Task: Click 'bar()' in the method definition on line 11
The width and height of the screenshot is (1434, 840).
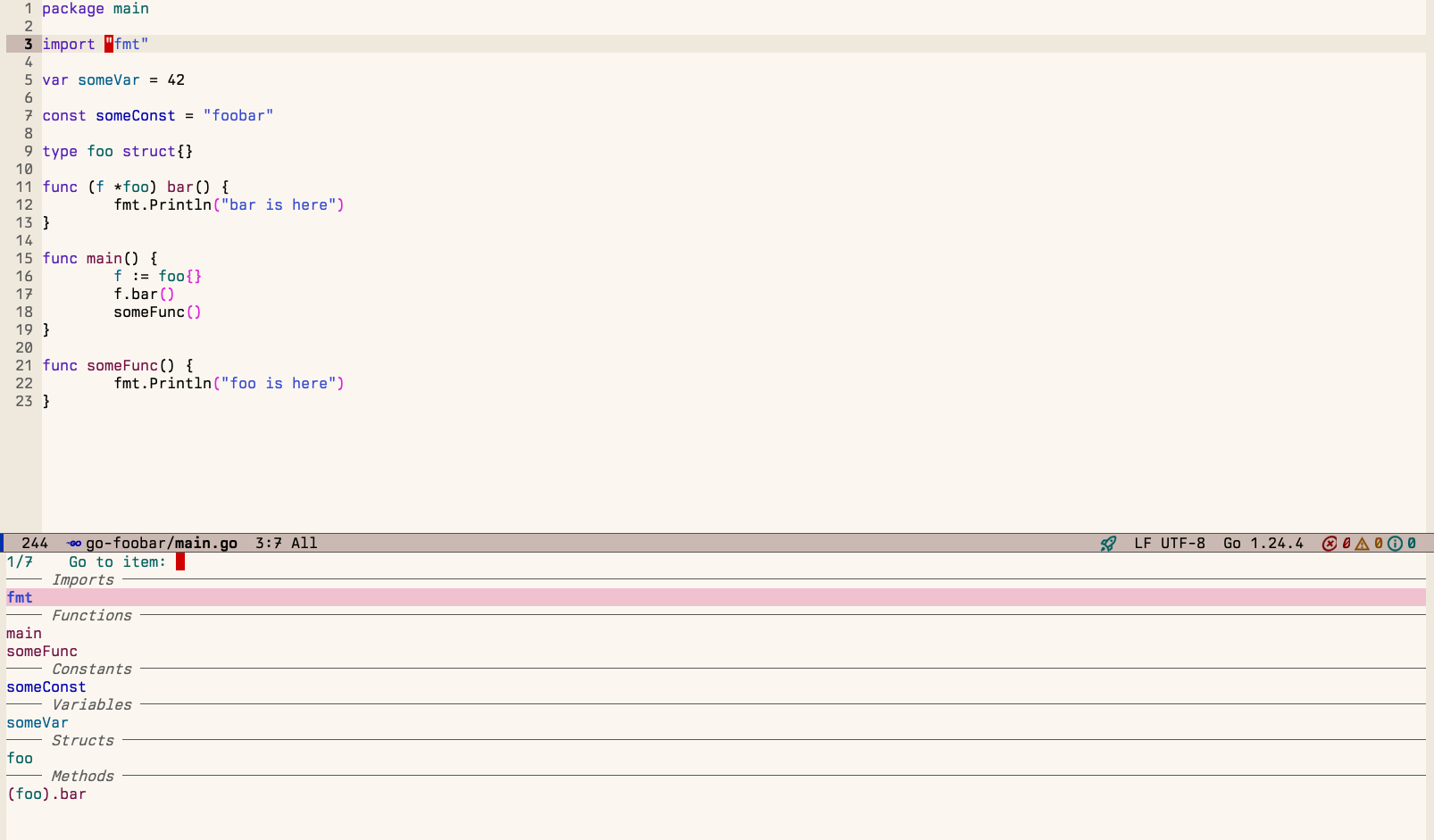Action: pyautogui.click(x=189, y=187)
